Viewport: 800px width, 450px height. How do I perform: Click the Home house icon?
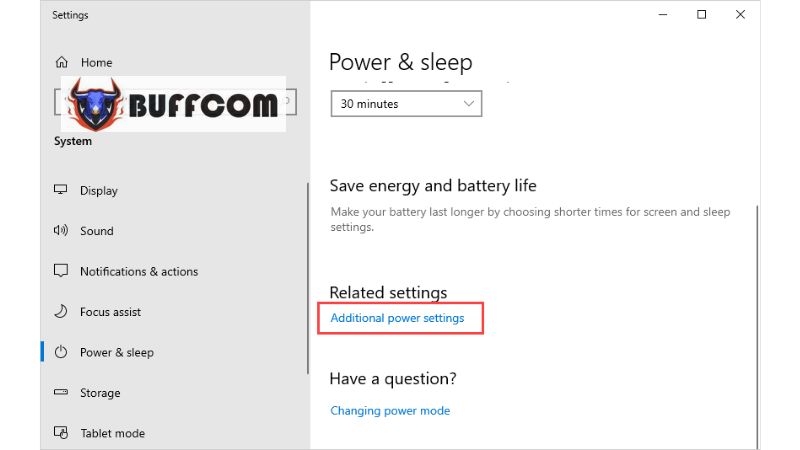(62, 62)
